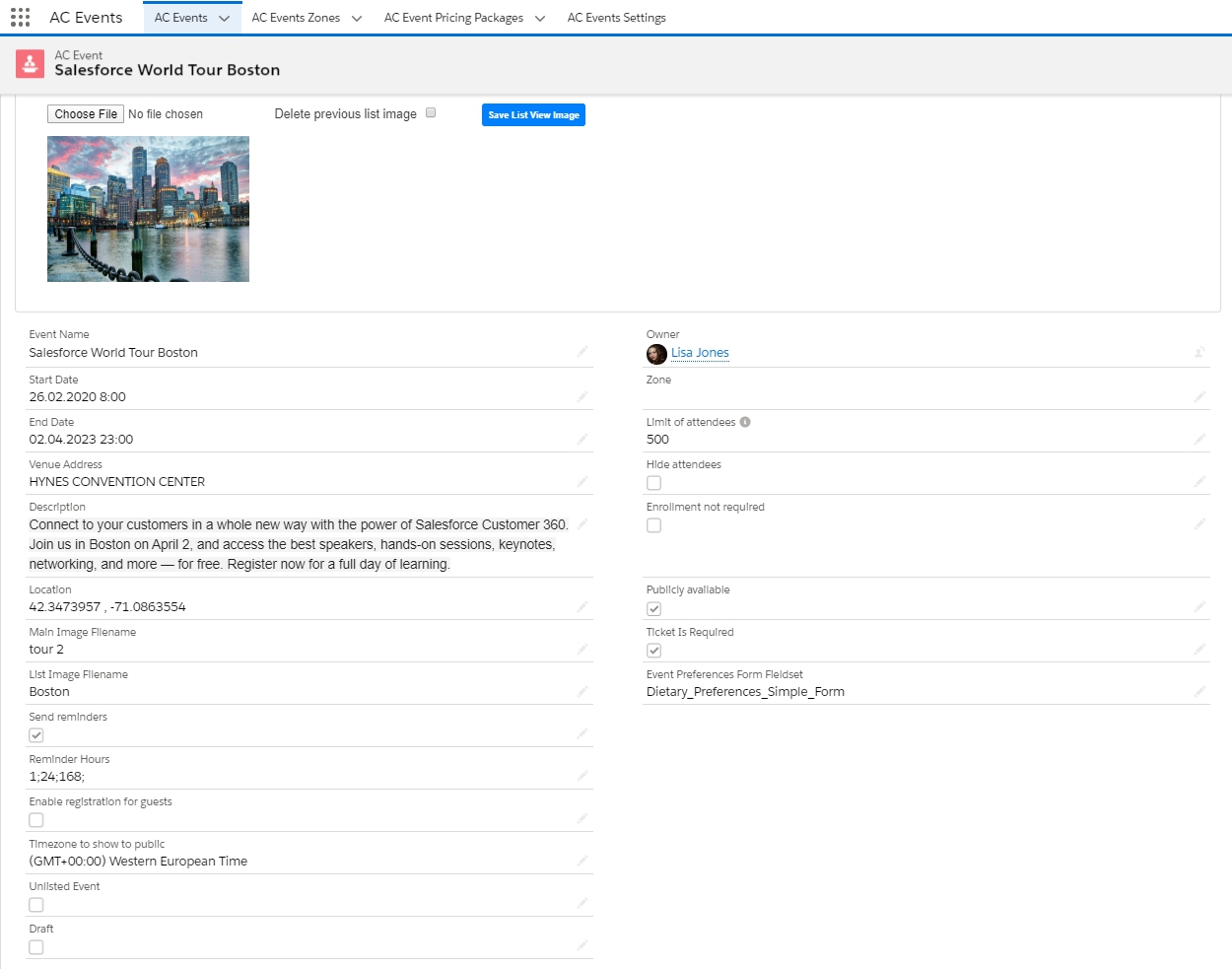1232x969 pixels.
Task: Open the AC Events Zones tab
Action: point(296,18)
